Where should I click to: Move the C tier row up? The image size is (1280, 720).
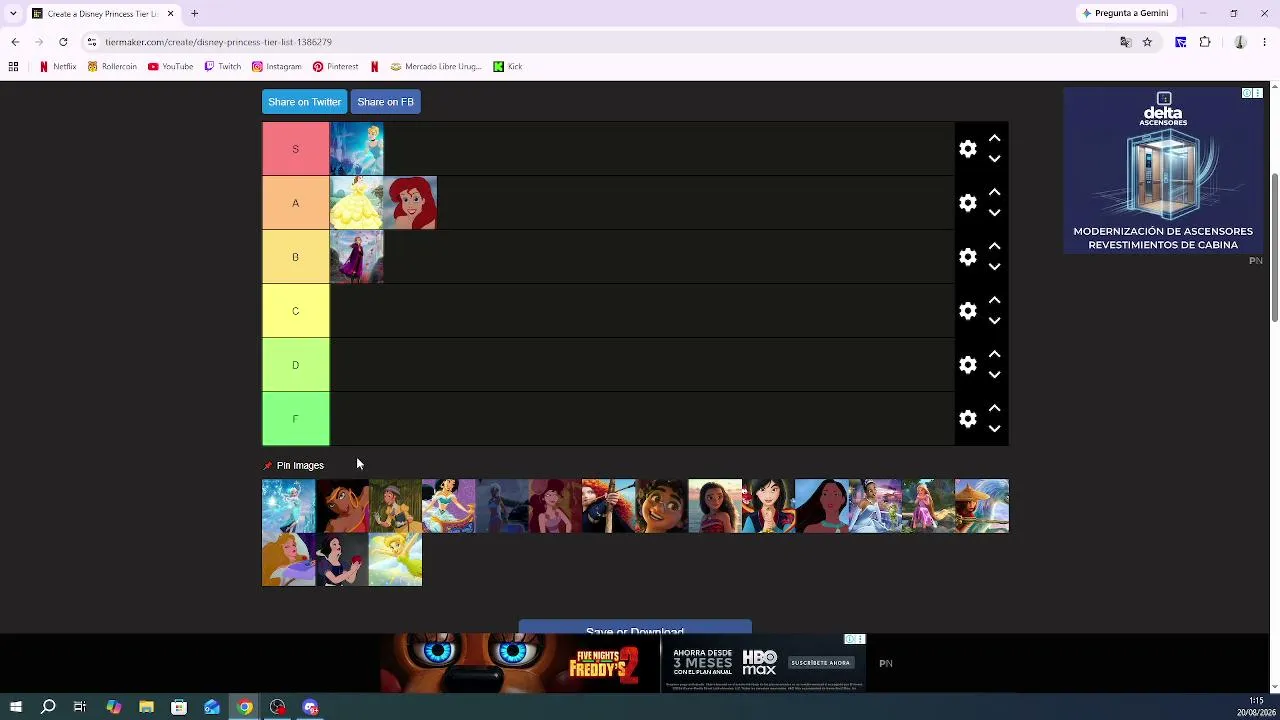994,300
